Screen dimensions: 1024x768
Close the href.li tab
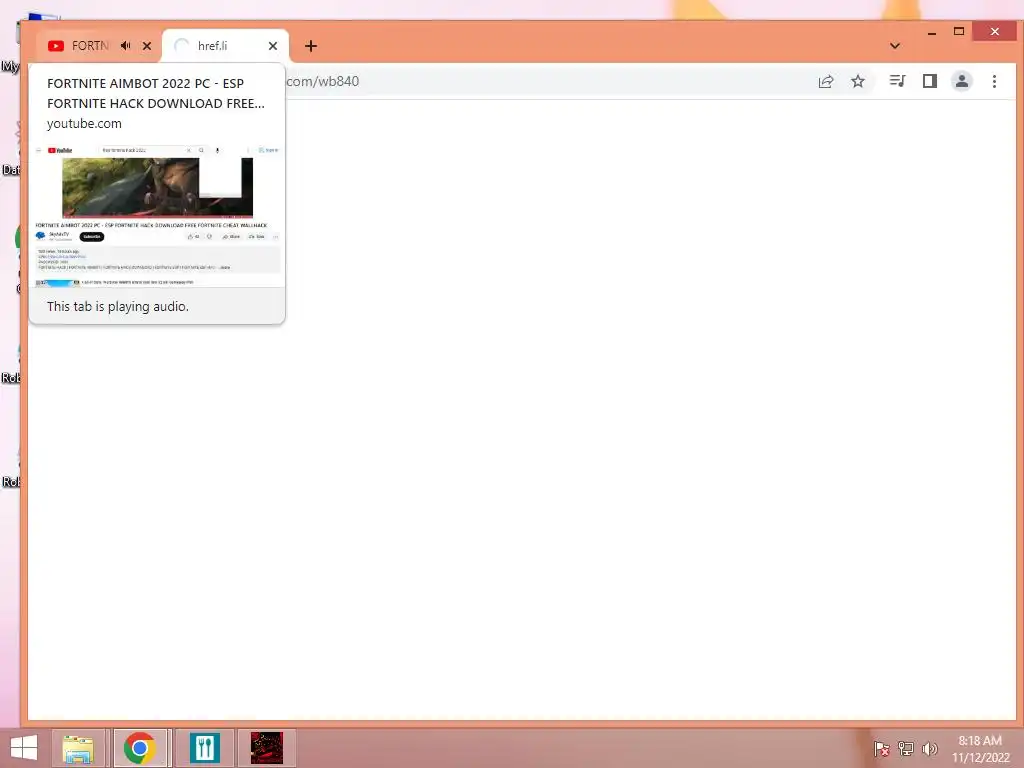pos(273,46)
